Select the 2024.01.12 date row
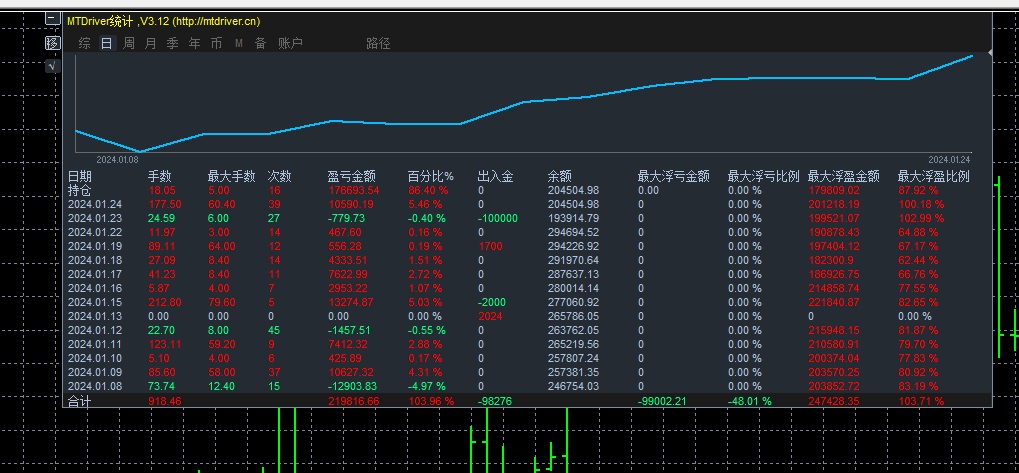 pos(95,330)
